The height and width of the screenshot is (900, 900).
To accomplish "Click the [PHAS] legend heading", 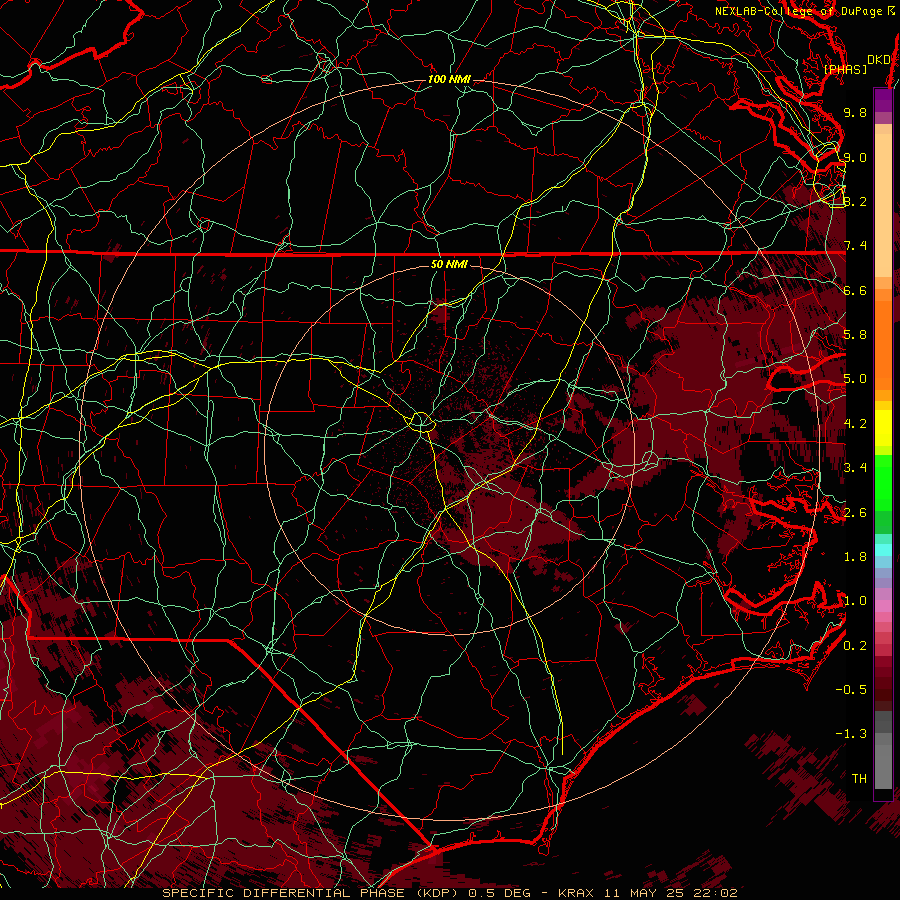I will [x=845, y=69].
